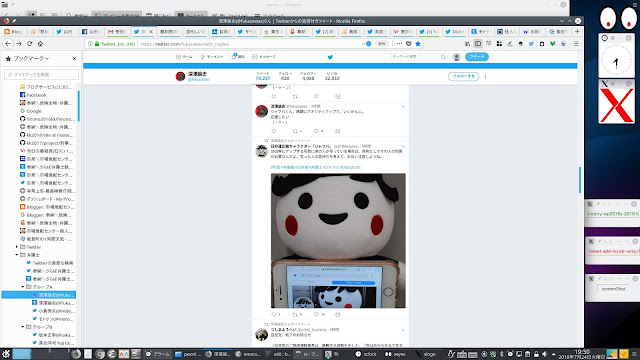Viewport: 640px width, 360px height.
Task: Open the Firefox library icon
Action: (x=467, y=44)
